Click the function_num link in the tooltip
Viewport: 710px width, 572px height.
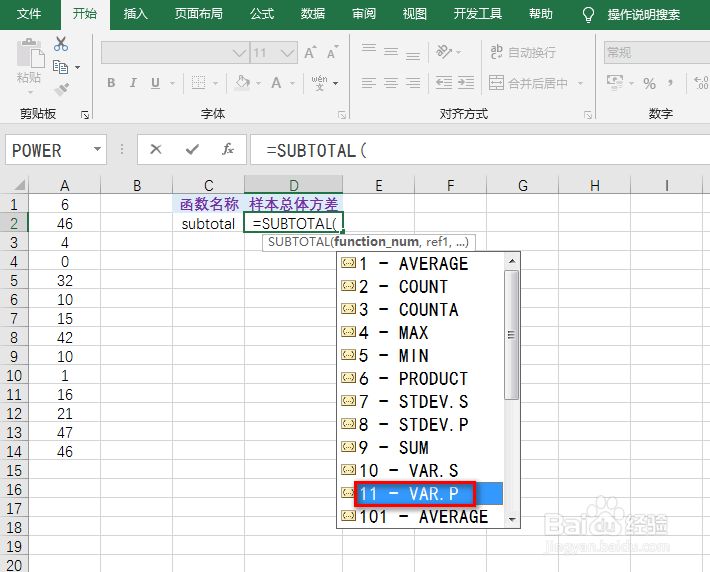[x=376, y=242]
